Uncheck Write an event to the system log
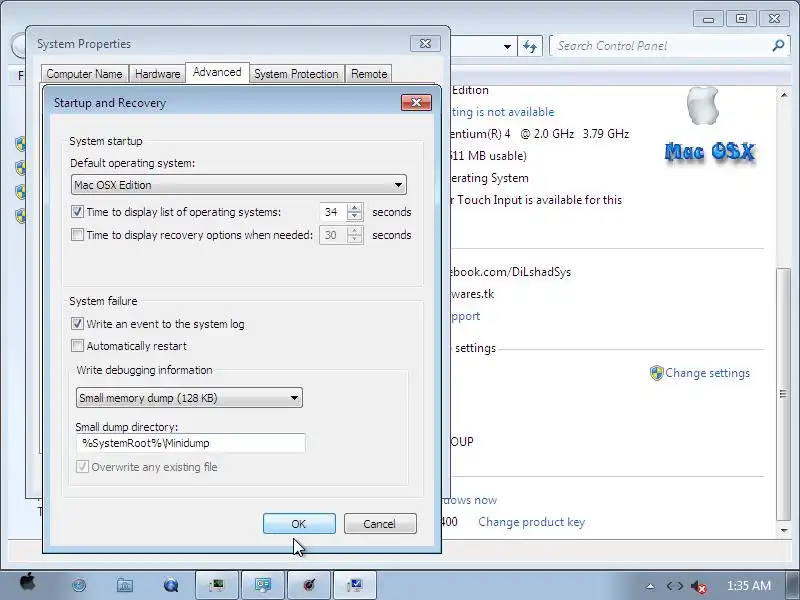This screenshot has width=800, height=600. pos(77,323)
